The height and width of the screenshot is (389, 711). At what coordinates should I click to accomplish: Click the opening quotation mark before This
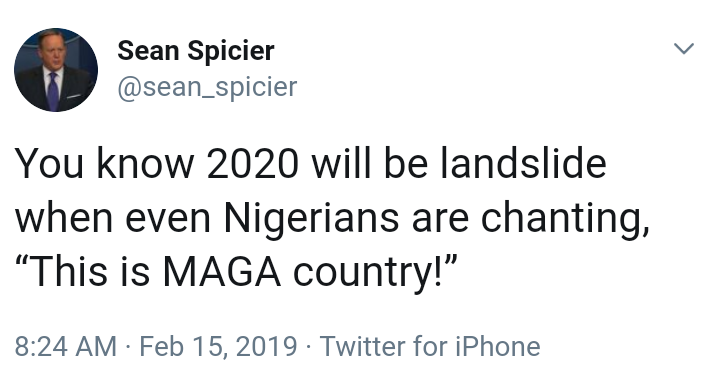[x=22, y=261]
